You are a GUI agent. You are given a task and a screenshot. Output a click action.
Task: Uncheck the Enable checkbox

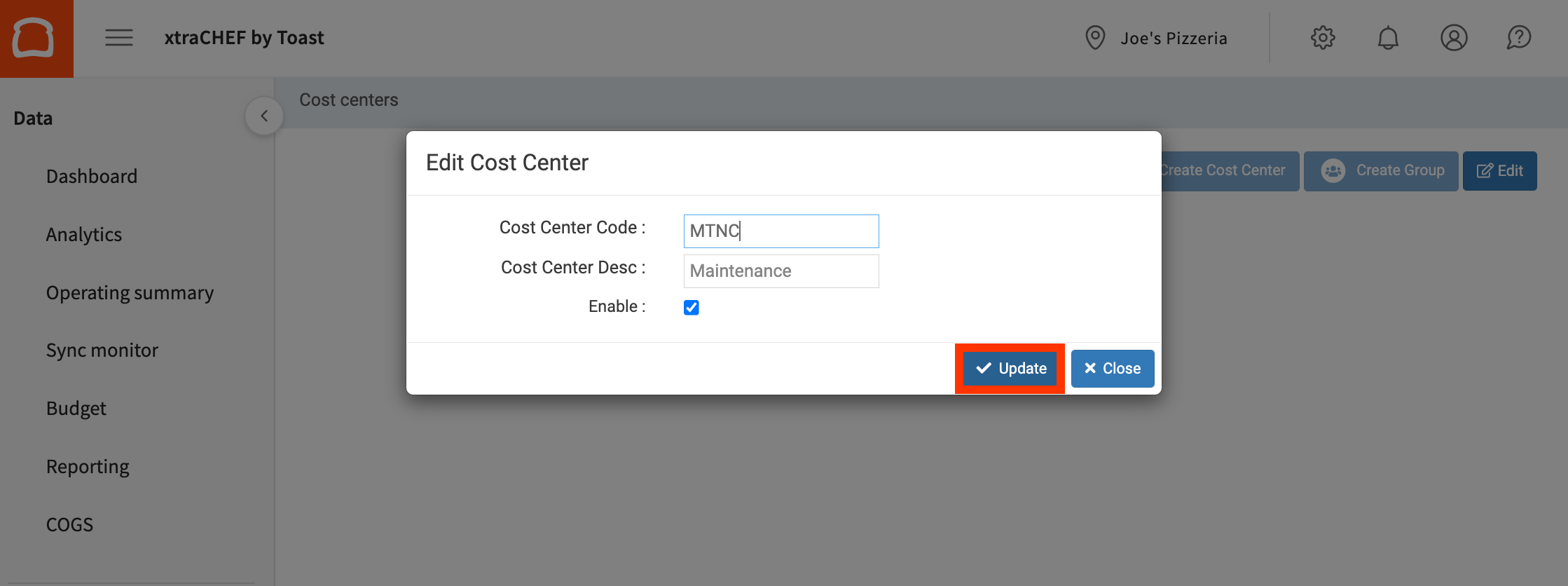pyautogui.click(x=692, y=308)
